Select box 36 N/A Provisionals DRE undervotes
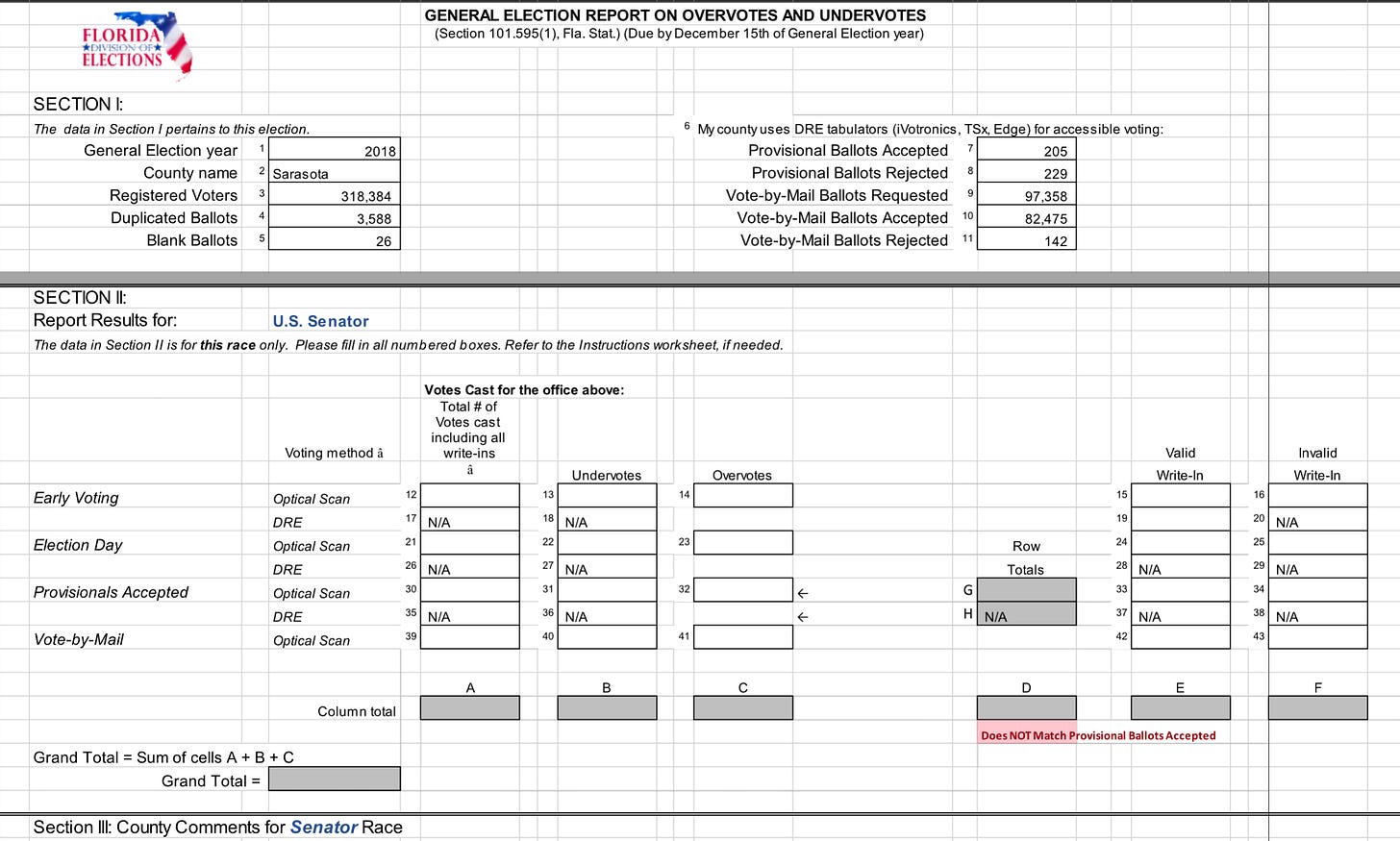 click(x=607, y=613)
